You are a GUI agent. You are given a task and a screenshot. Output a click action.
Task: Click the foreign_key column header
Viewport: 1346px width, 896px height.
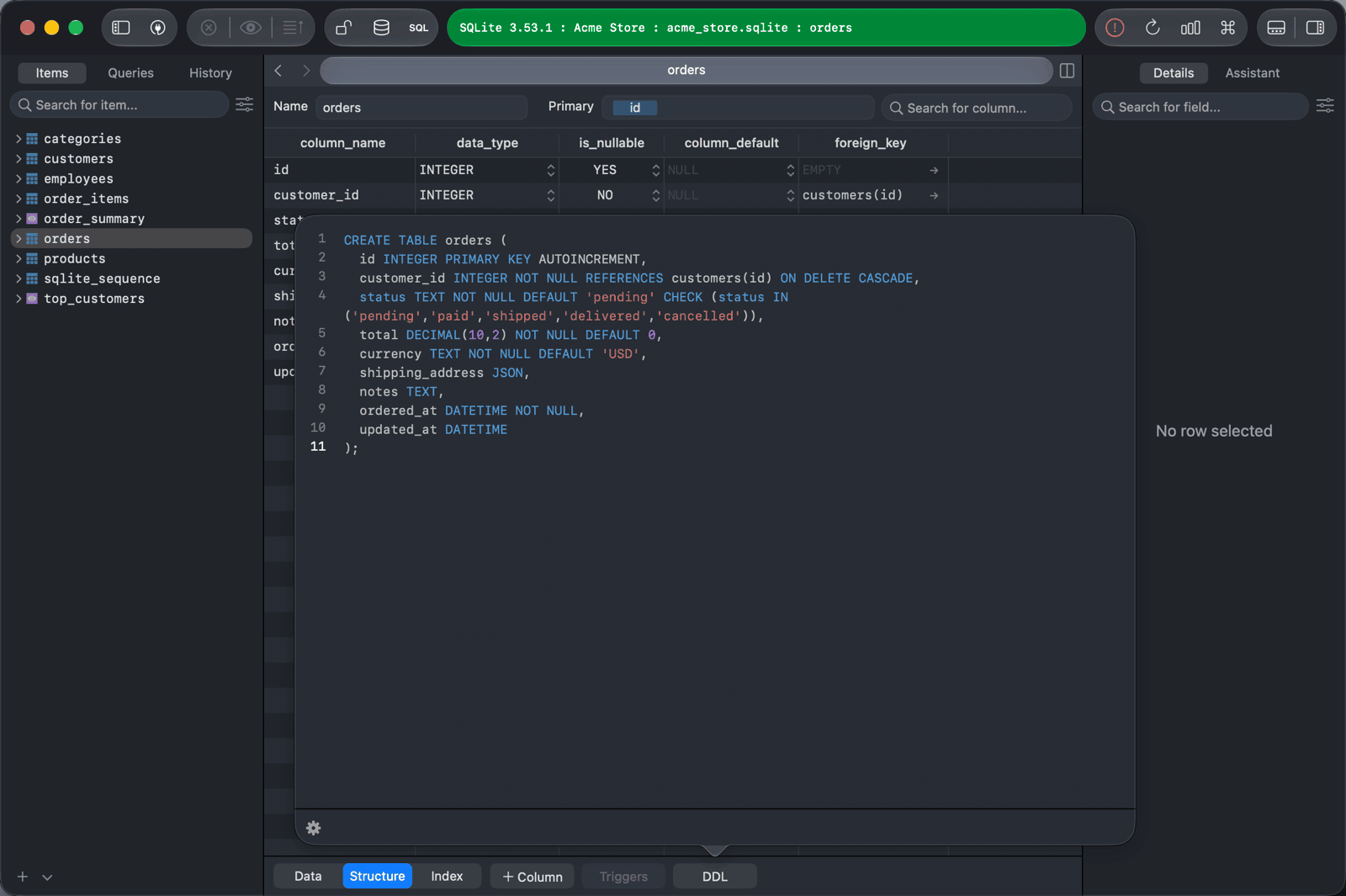click(871, 143)
